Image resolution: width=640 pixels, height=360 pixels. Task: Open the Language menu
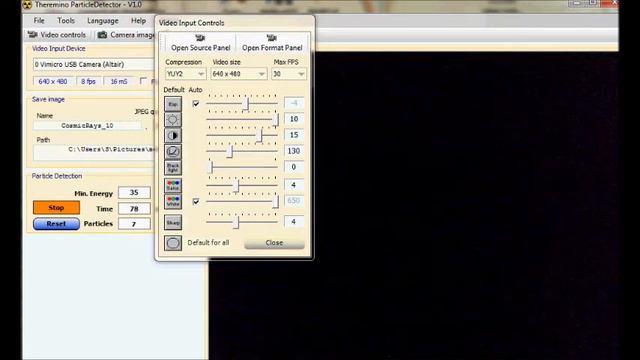103,20
